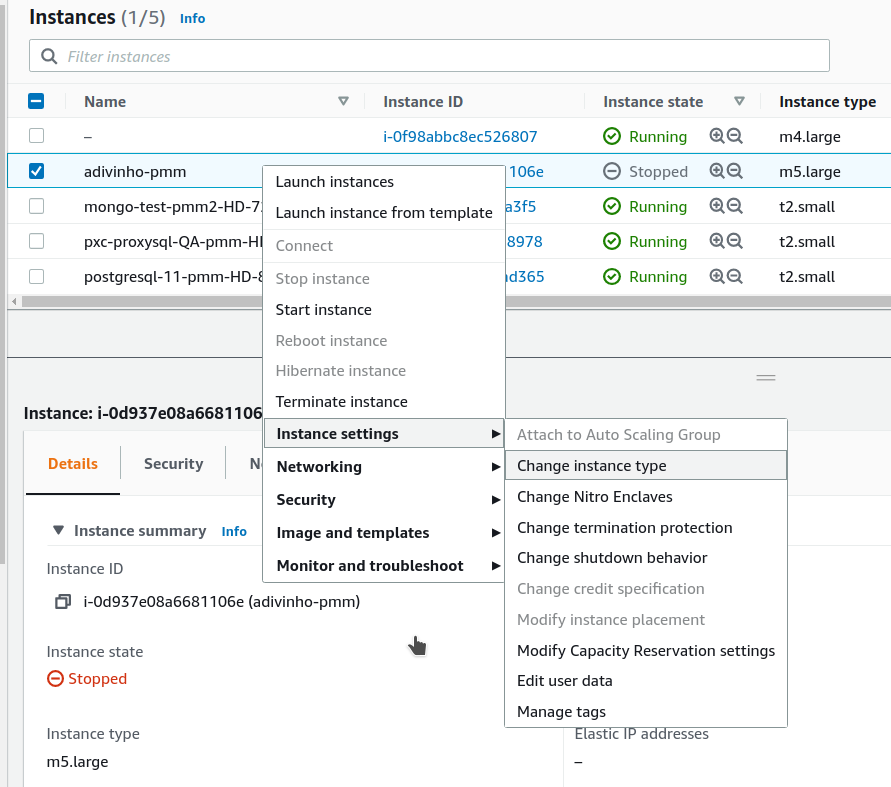The width and height of the screenshot is (891, 787).
Task: Expand the Networking submenu
Action: coord(383,467)
